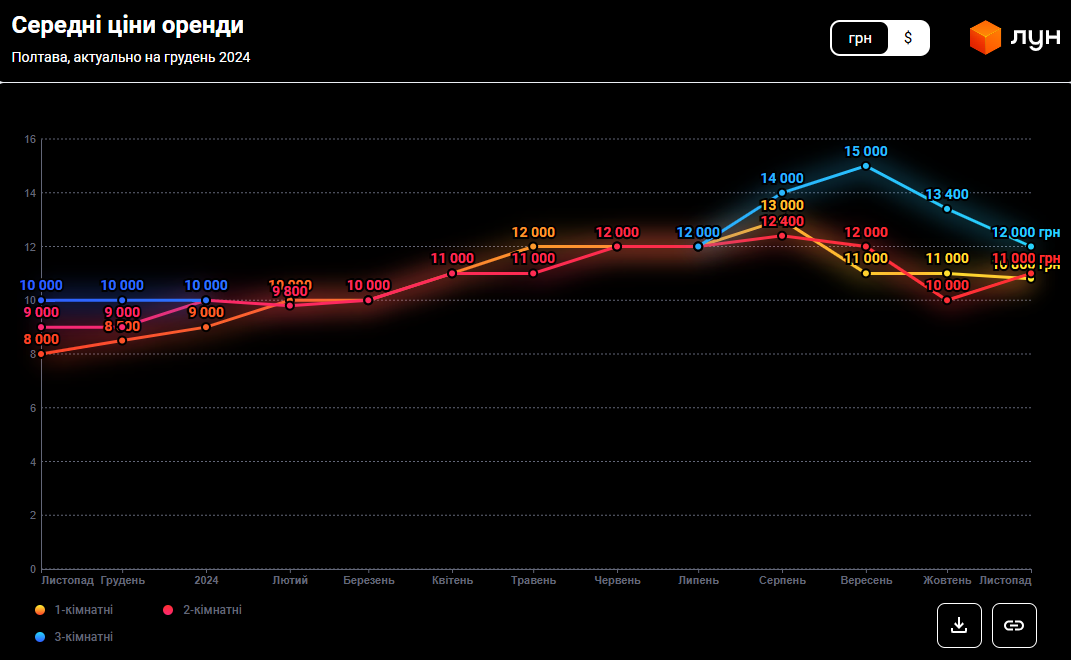Click the Липень axis label
Viewport: 1071px width, 660px height.
point(698,580)
